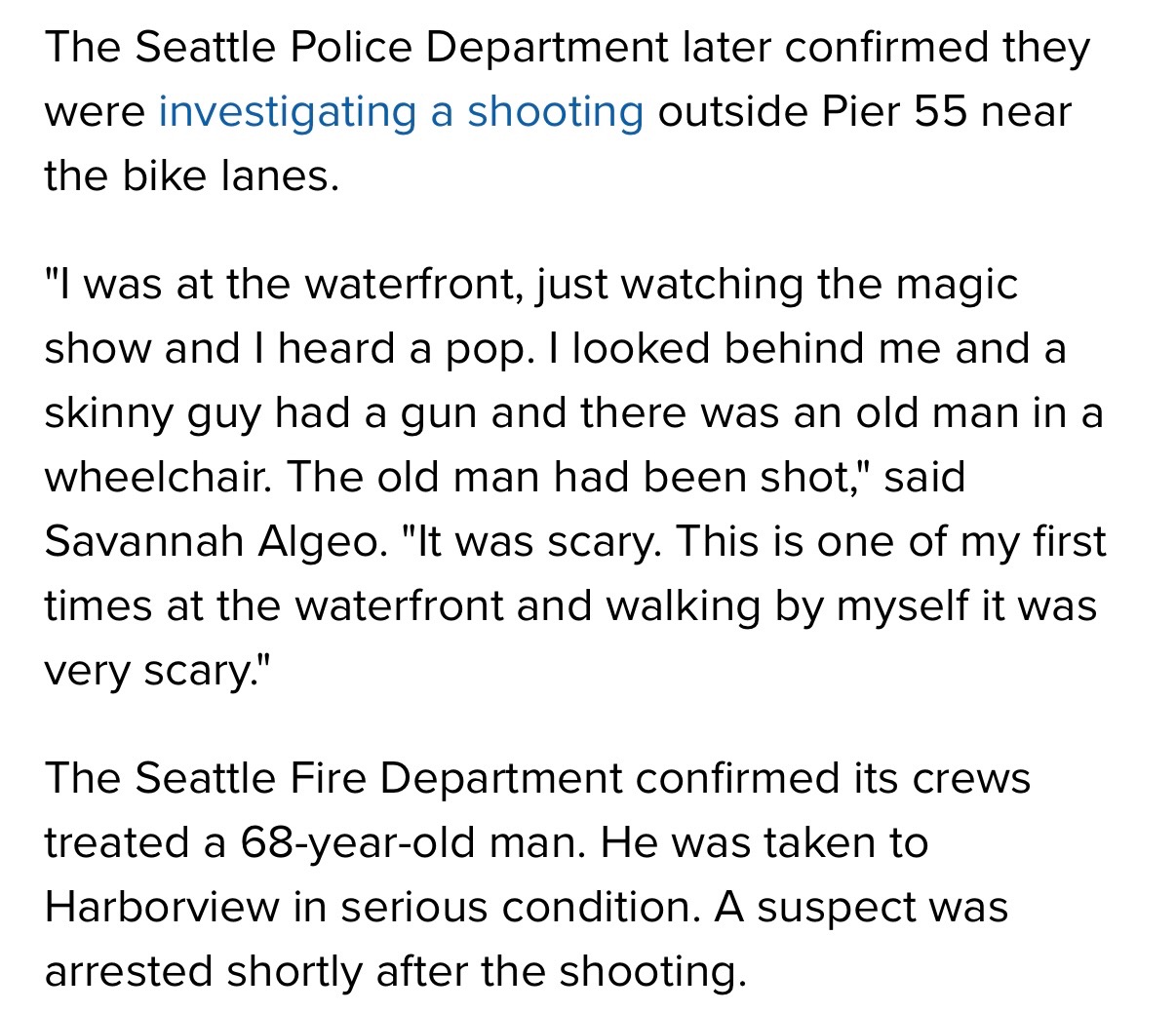
Task: Click the word "Harborview"
Action: pyautogui.click(x=161, y=907)
